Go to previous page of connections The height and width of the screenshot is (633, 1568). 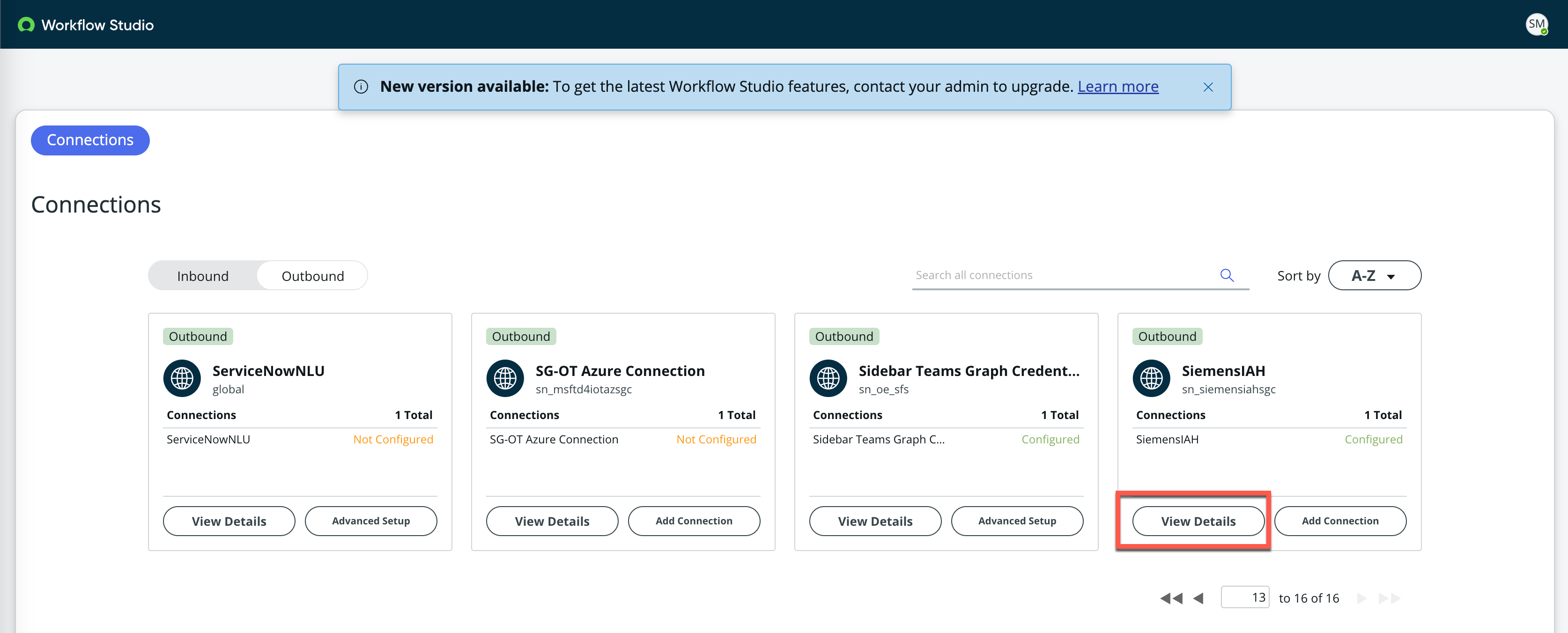1198,598
